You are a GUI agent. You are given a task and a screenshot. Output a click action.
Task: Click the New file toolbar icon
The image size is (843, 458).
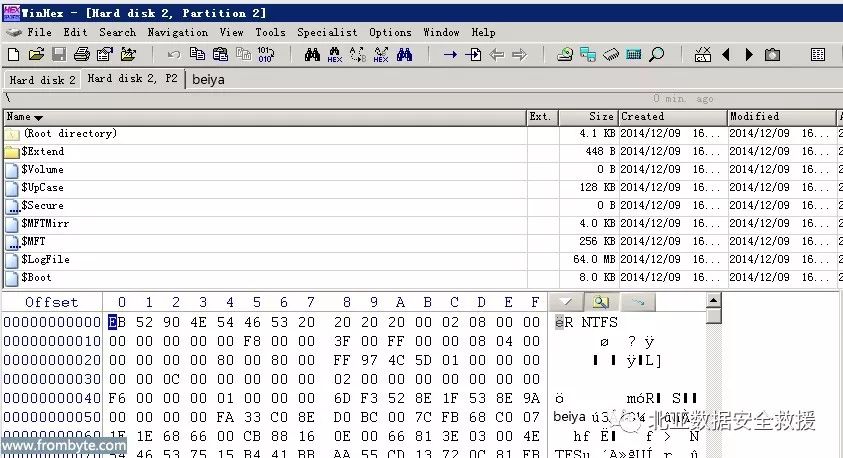click(x=13, y=54)
